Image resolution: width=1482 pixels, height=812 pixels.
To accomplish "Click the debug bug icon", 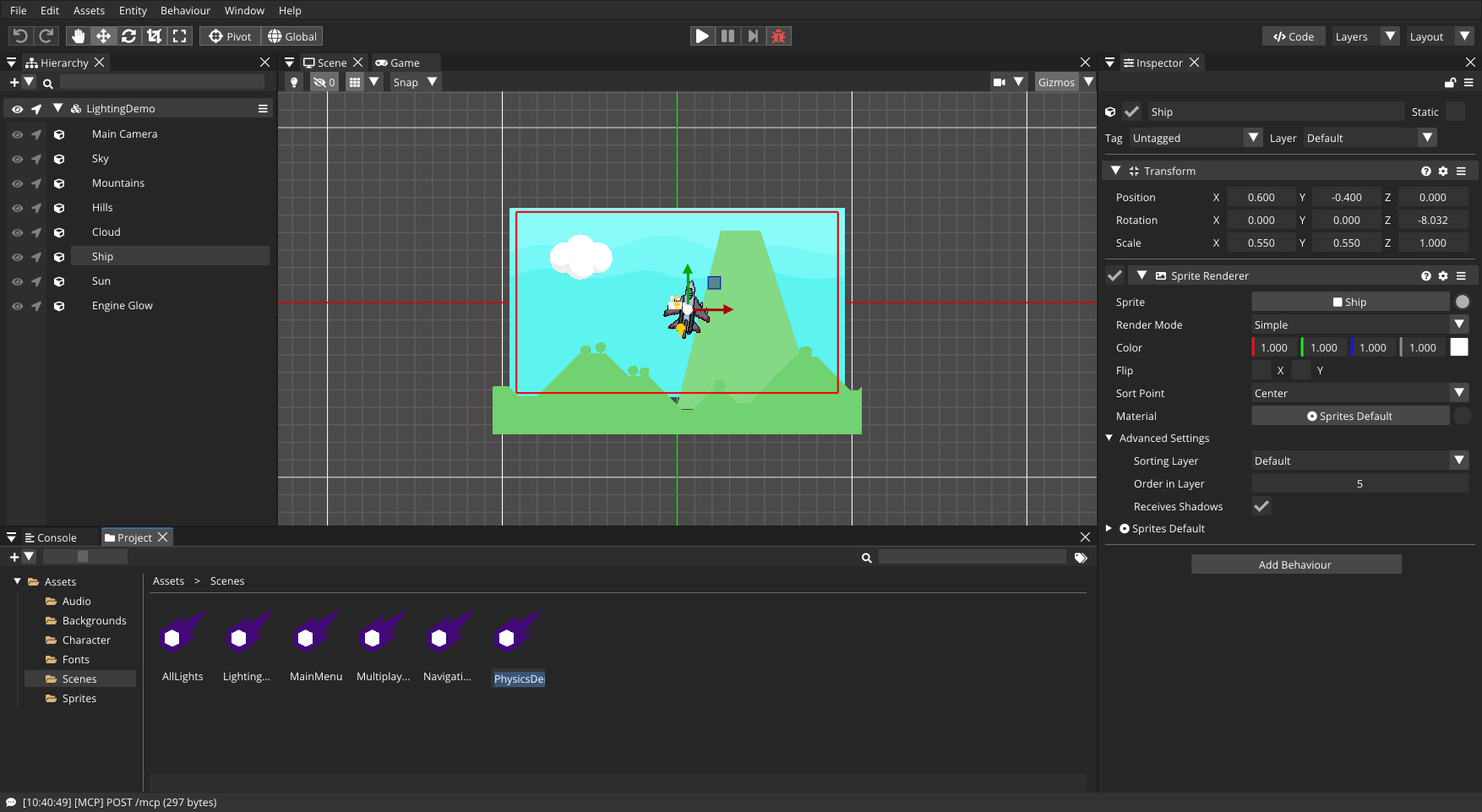I will pos(779,36).
